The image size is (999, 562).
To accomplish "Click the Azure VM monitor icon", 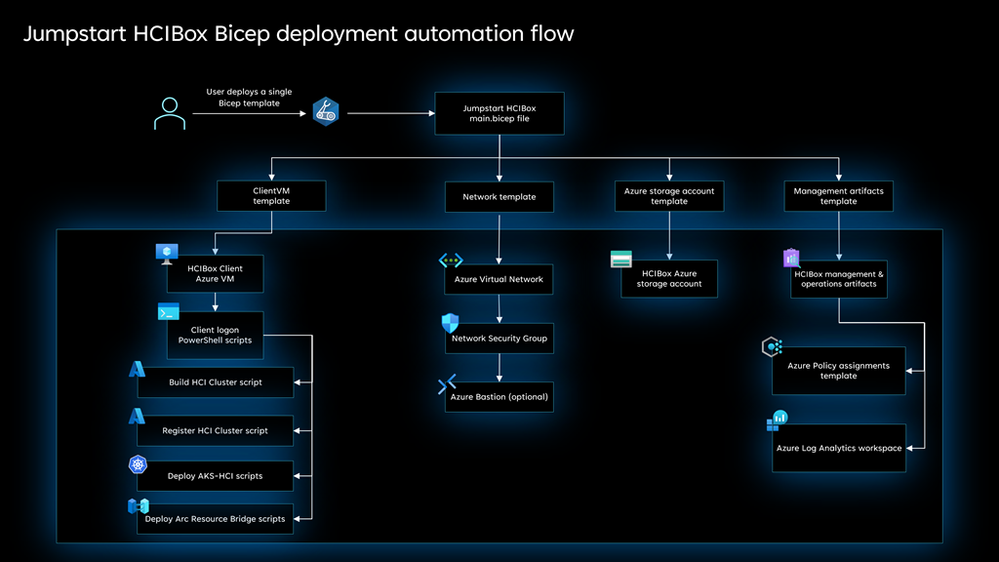I will click(x=167, y=254).
